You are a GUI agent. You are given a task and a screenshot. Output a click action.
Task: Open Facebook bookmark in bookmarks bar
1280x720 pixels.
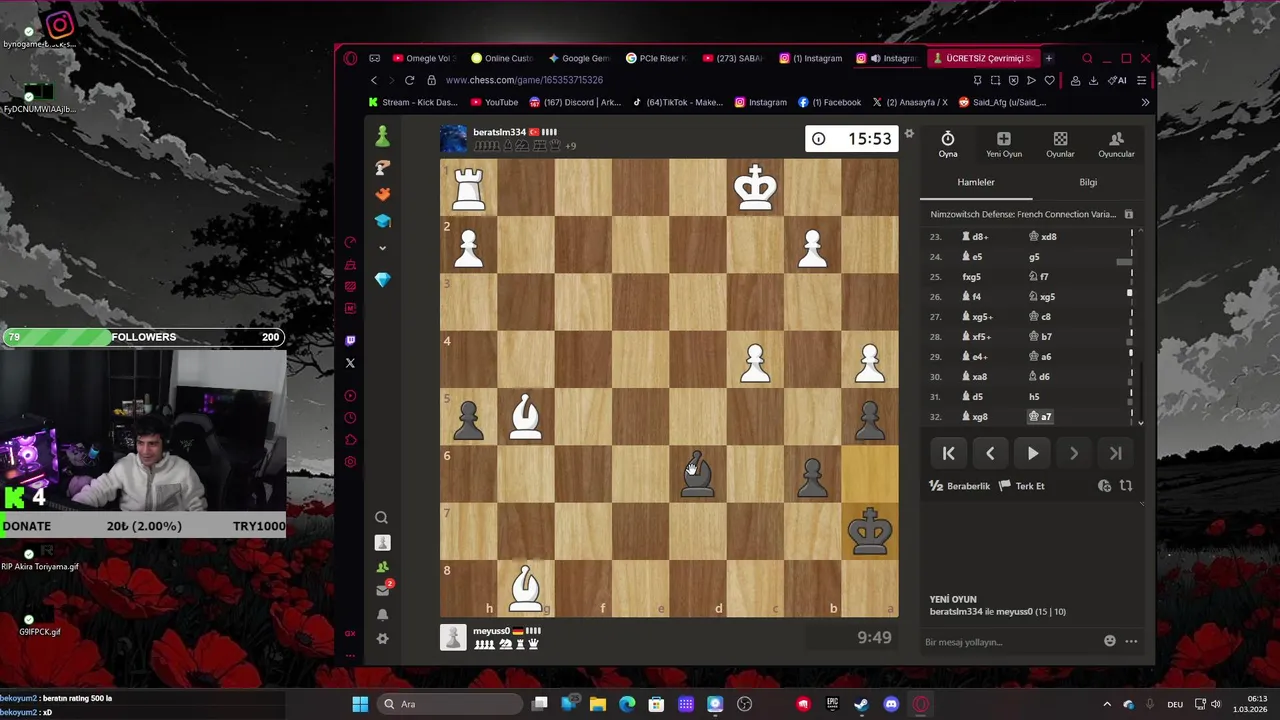(829, 102)
